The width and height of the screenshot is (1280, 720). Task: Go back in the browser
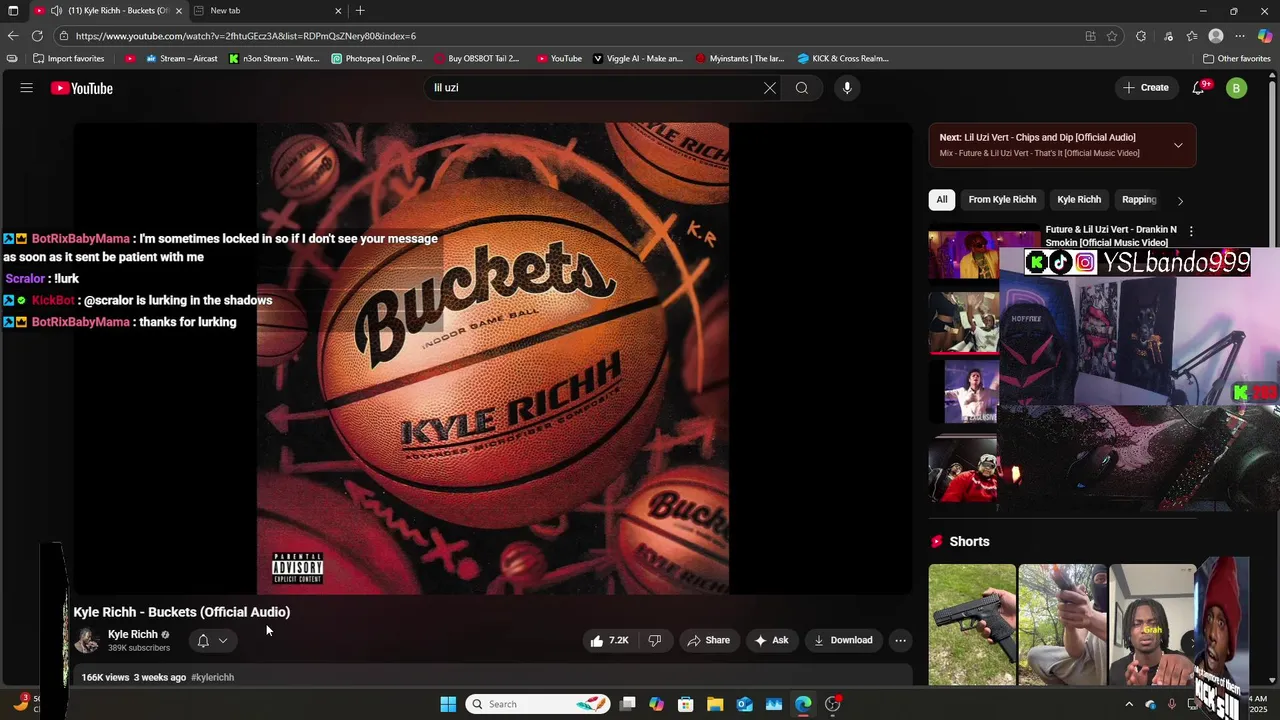pyautogui.click(x=13, y=36)
